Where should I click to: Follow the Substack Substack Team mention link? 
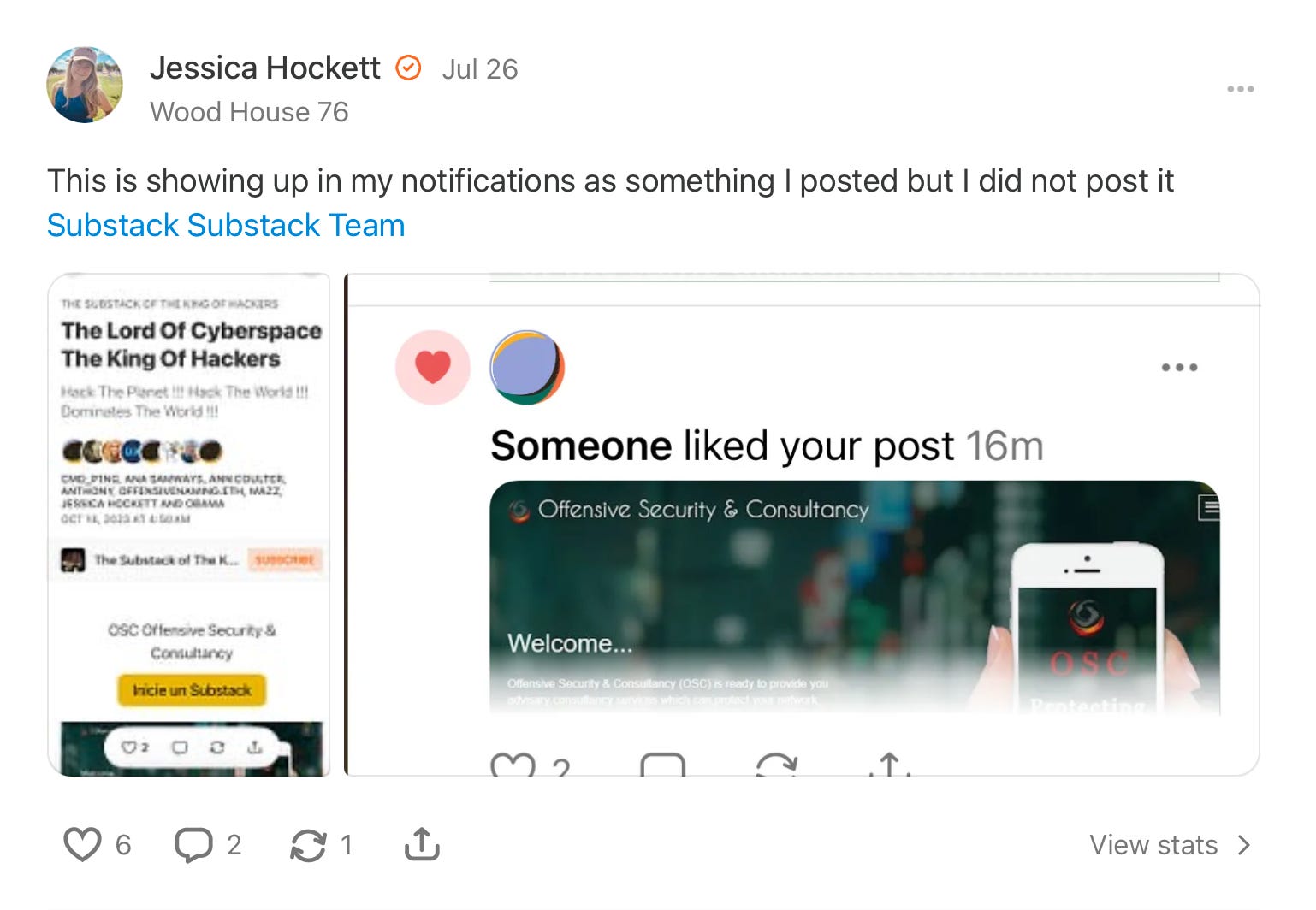point(226,225)
